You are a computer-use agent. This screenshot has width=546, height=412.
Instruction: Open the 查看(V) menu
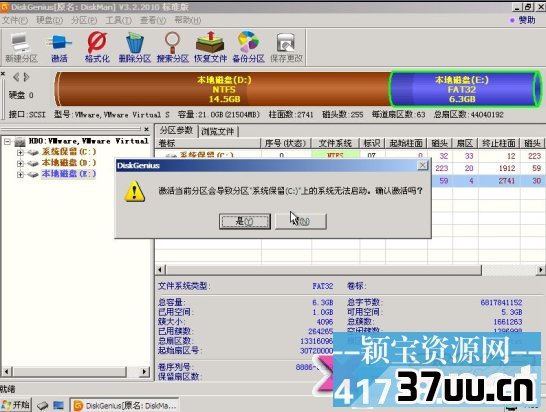point(153,20)
